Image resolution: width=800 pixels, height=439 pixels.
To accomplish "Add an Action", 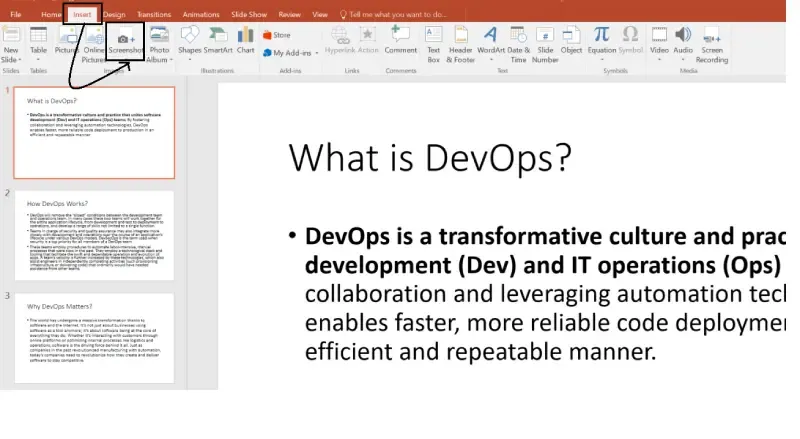I will [368, 40].
